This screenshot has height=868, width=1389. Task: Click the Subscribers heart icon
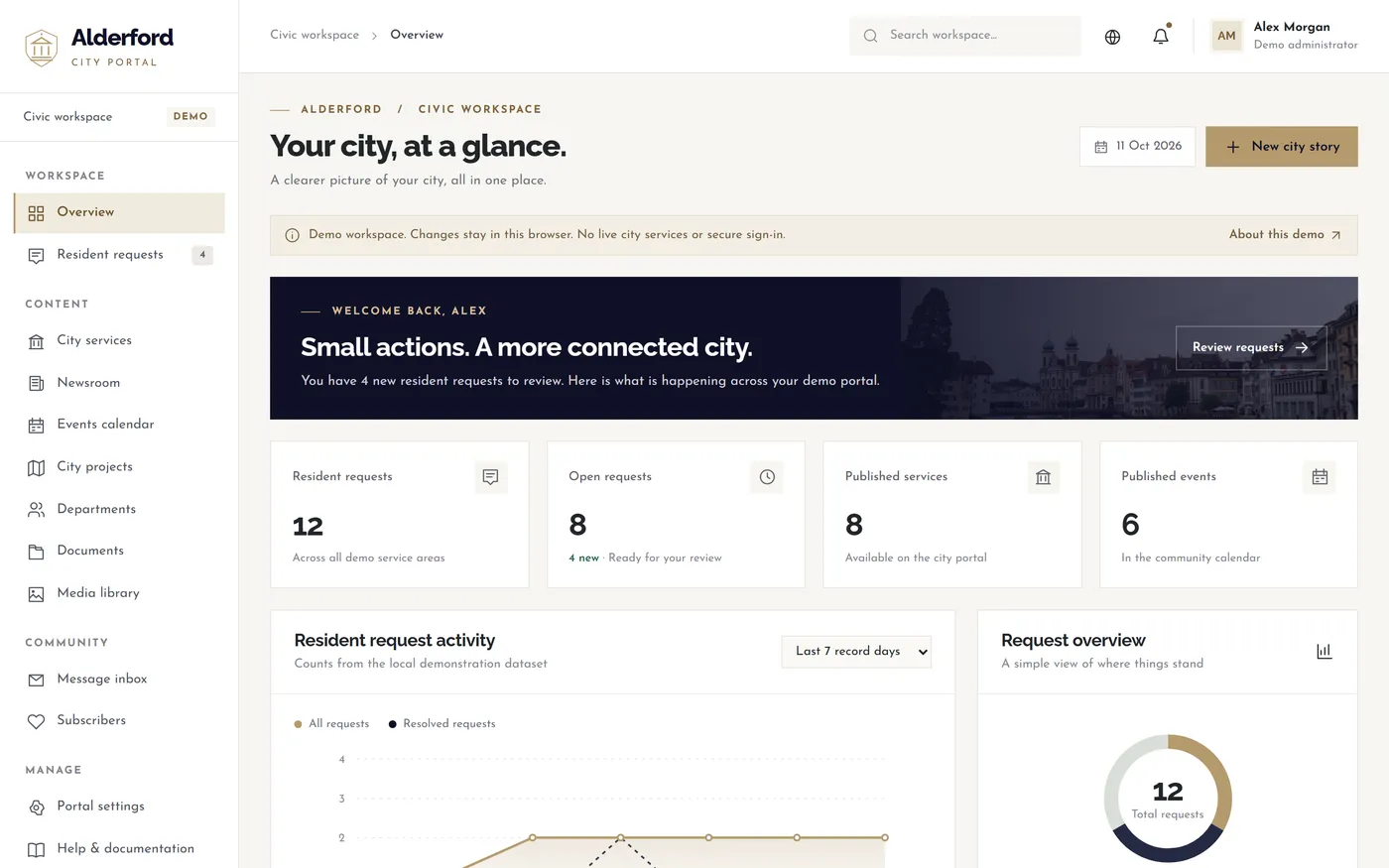pyautogui.click(x=37, y=721)
